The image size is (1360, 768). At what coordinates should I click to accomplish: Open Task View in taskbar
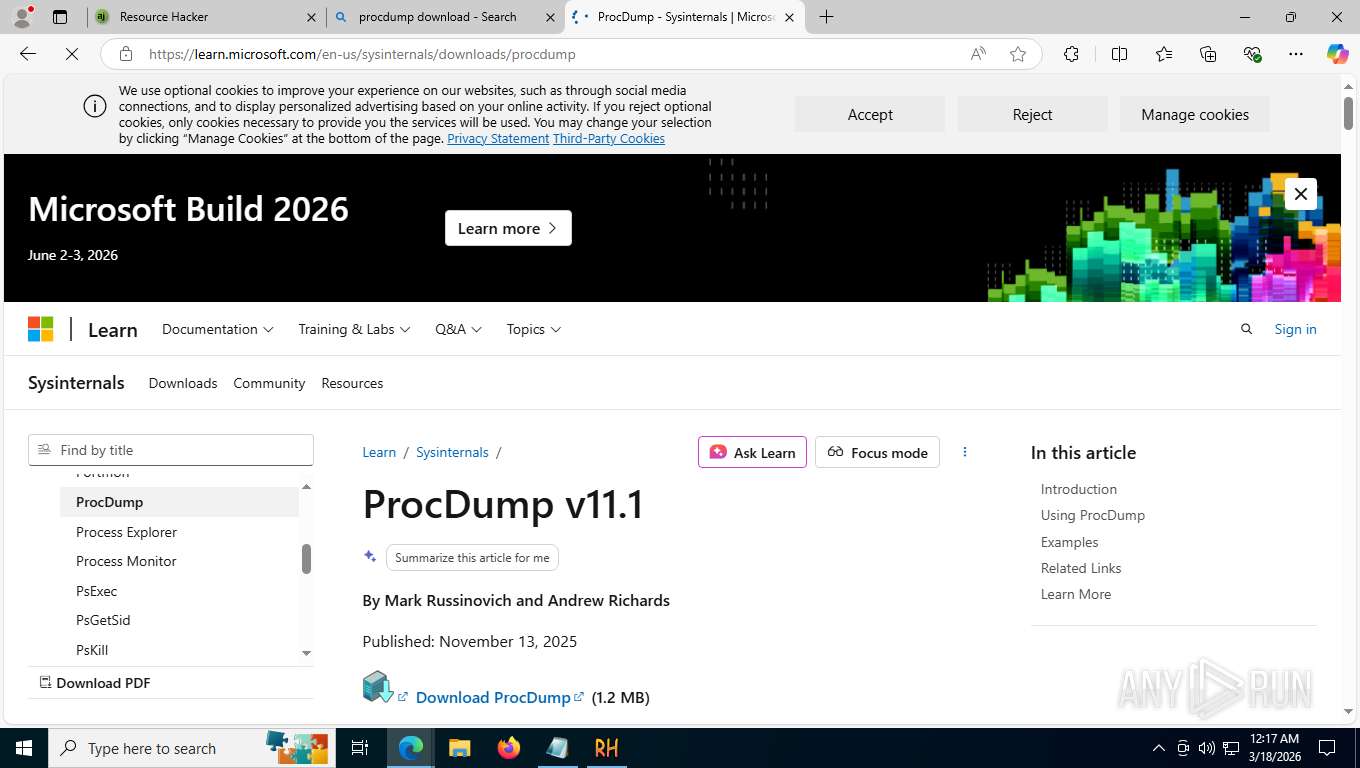(x=360, y=748)
